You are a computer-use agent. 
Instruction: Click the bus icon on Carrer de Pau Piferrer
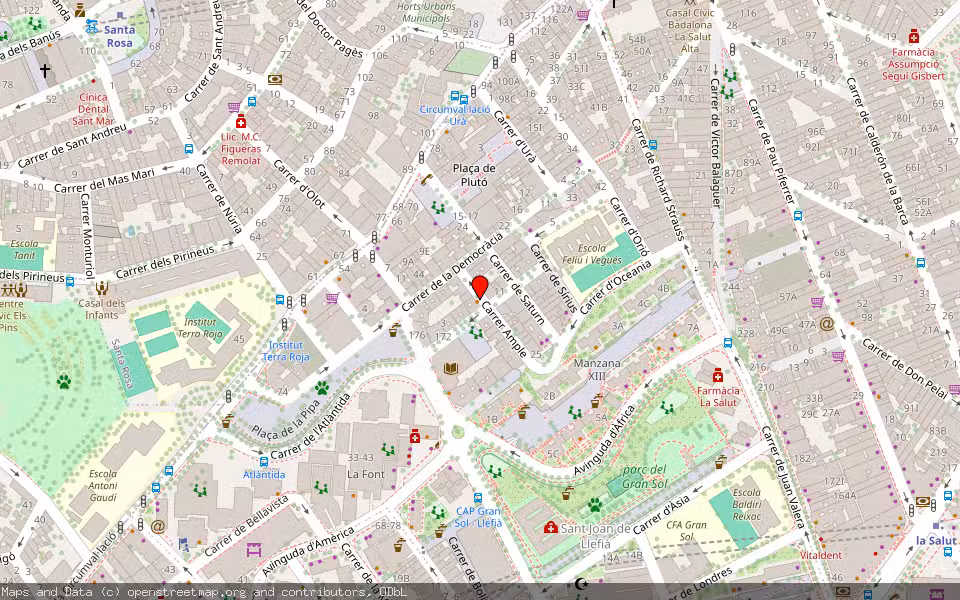click(x=798, y=215)
